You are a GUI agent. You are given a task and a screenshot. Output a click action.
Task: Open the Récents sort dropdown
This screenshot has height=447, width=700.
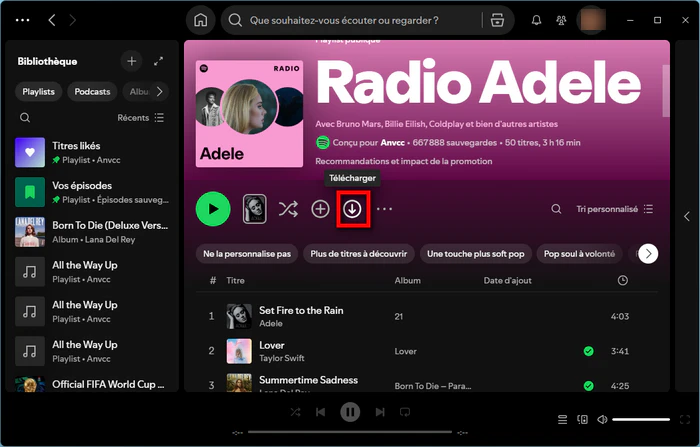141,117
